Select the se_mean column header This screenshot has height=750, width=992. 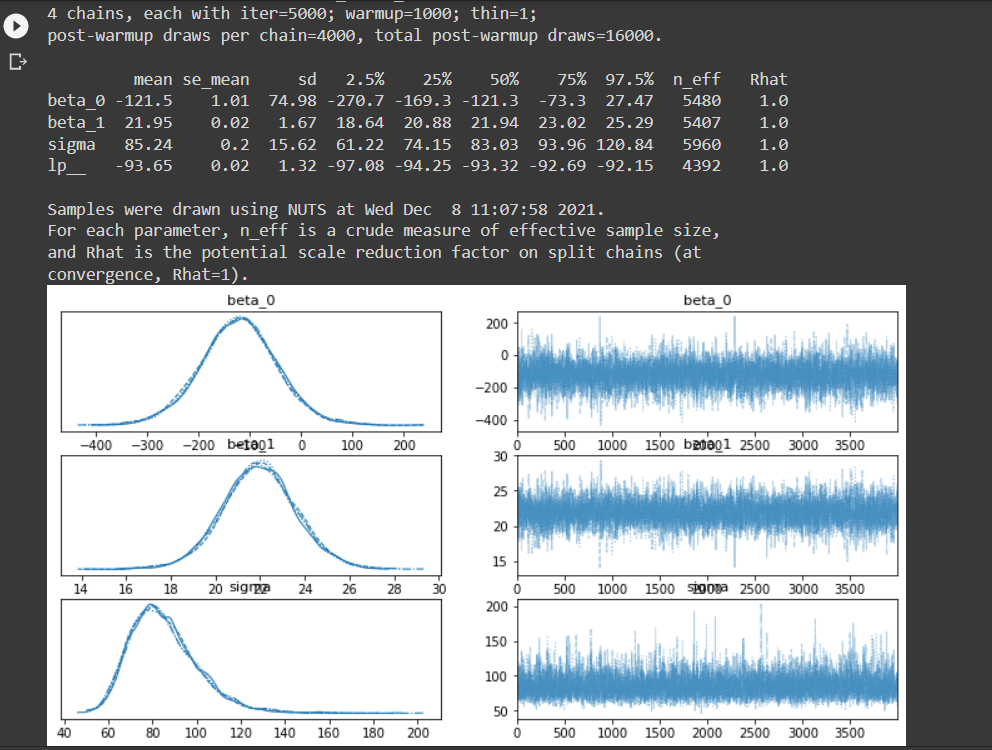pyautogui.click(x=216, y=80)
